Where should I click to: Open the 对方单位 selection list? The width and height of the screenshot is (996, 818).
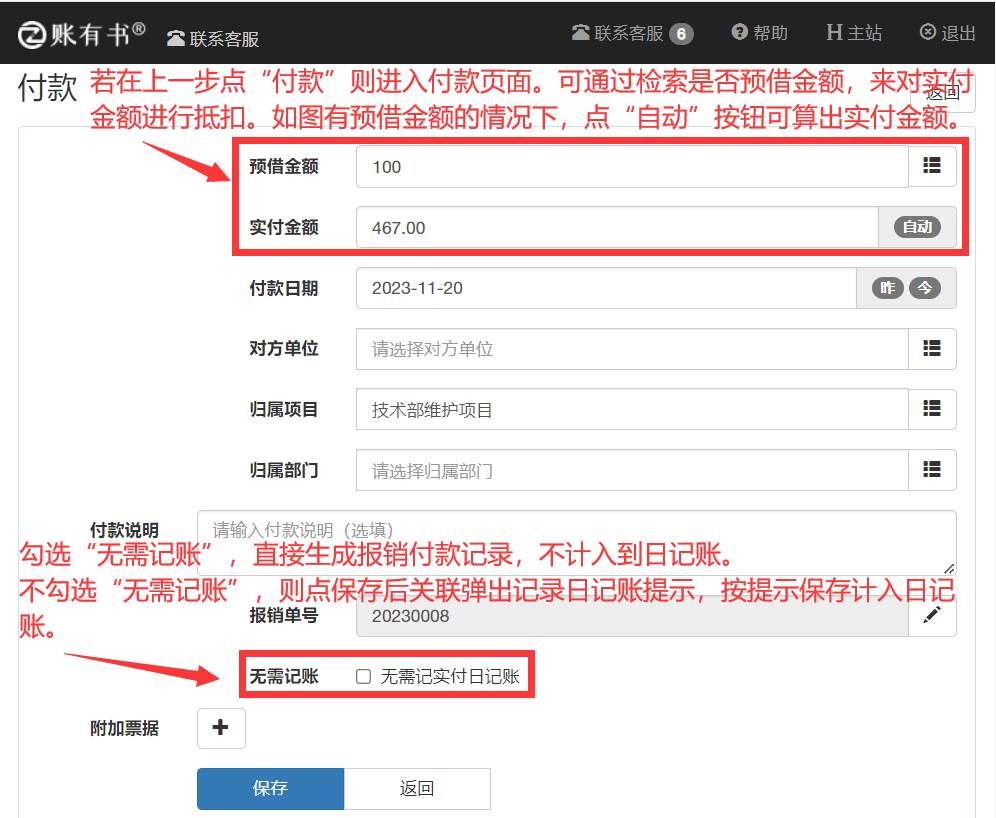tap(932, 349)
